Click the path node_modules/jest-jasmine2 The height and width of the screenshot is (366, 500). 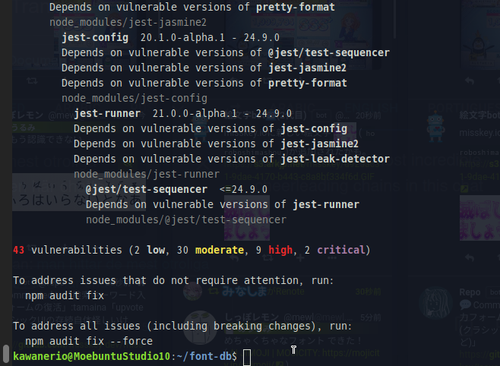coord(128,22)
